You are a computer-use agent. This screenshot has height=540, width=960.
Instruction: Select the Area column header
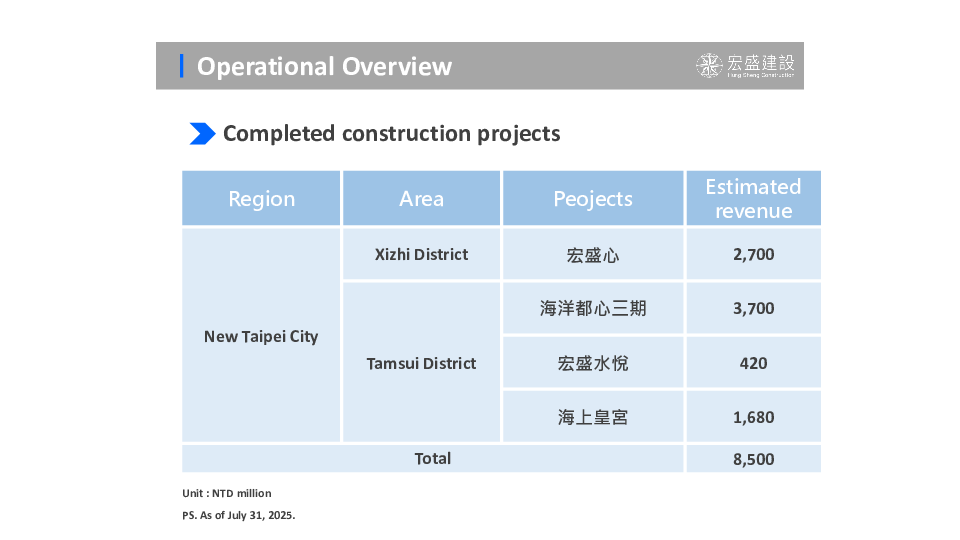(421, 198)
